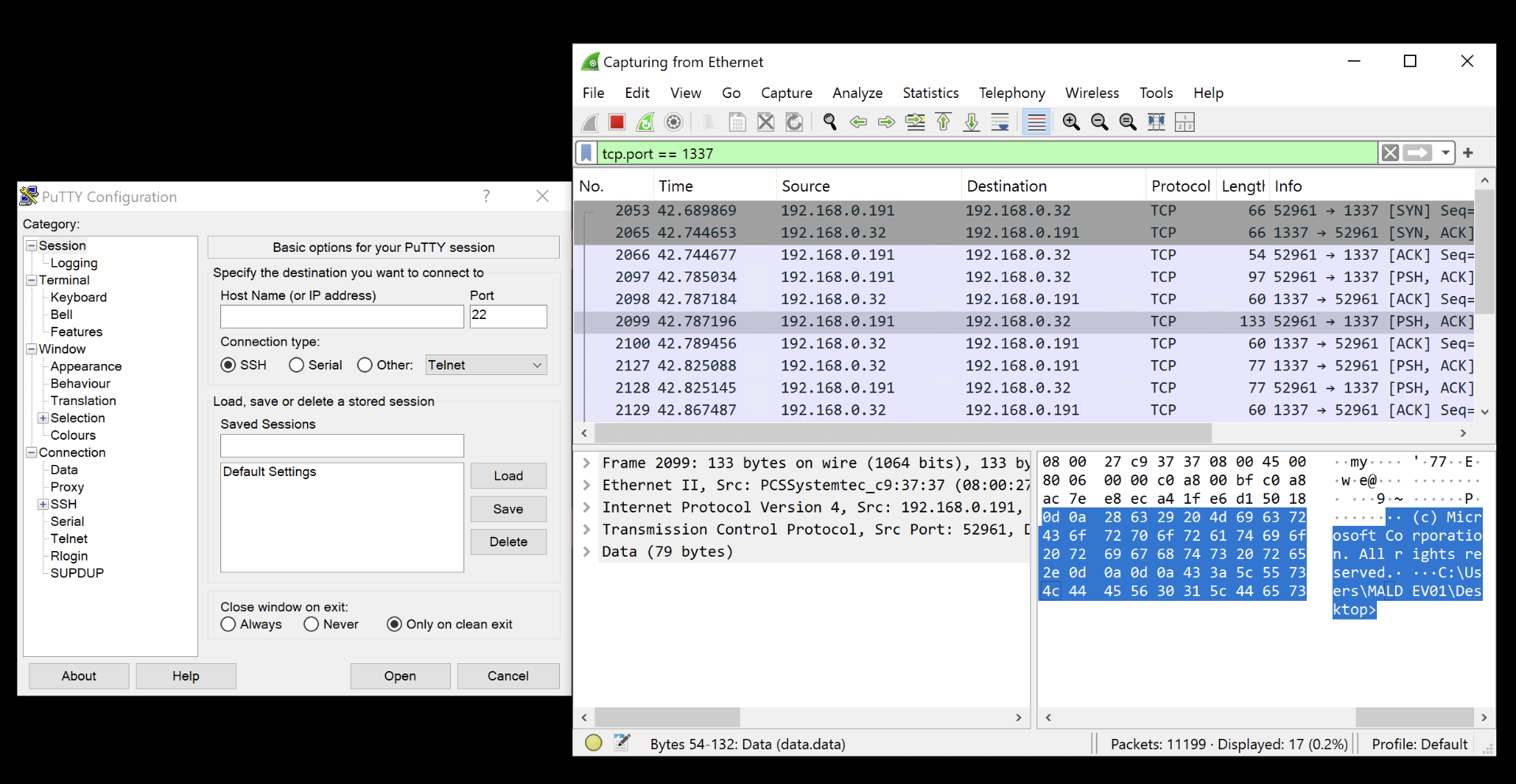1516x784 pixels.
Task: Click Go to specified packet icon
Action: click(x=915, y=122)
